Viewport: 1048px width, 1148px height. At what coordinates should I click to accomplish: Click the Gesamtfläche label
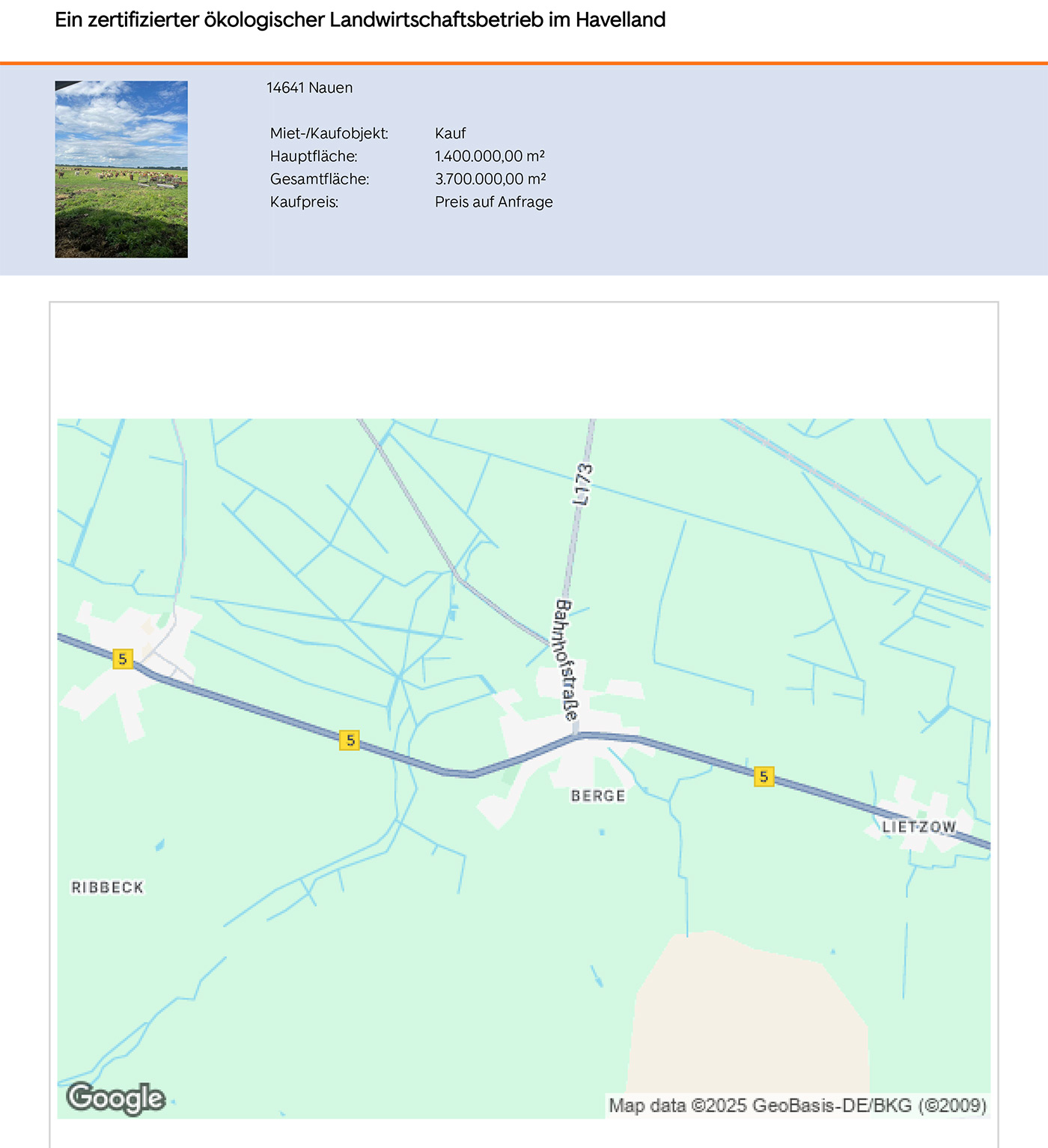(320, 179)
